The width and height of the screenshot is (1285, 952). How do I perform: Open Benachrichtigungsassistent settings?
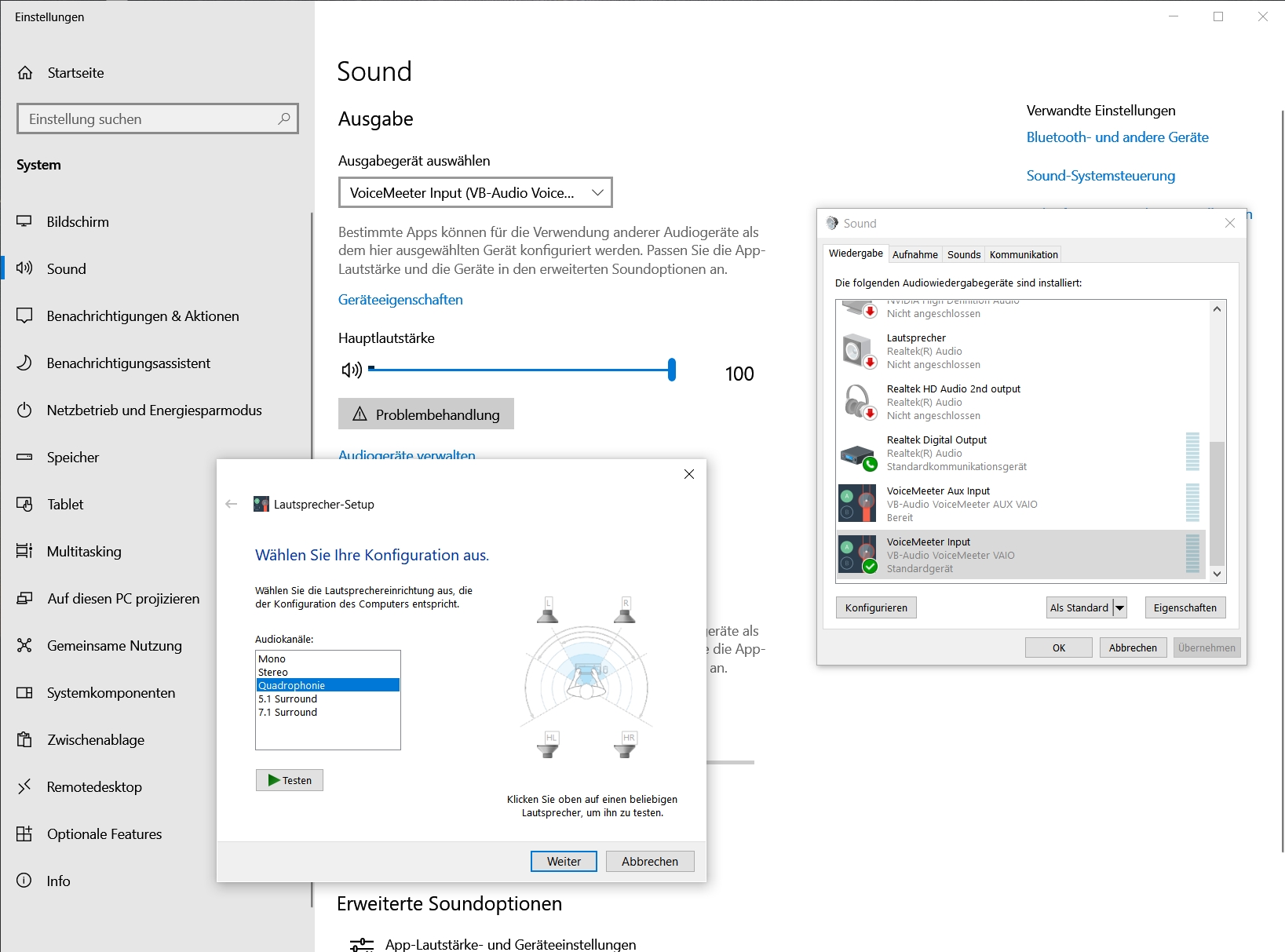point(129,363)
